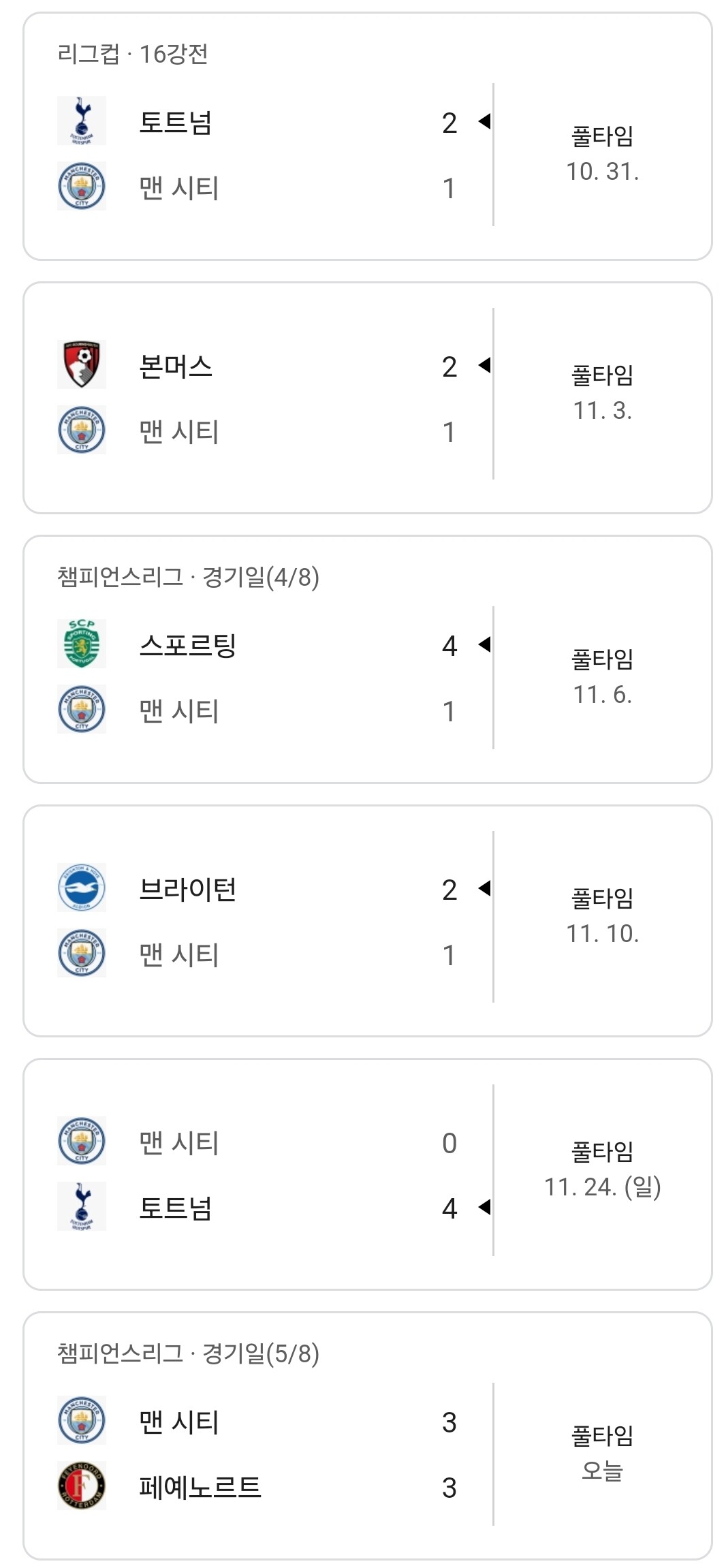Click the Tottenham crest in the 11. 24. match
The width and height of the screenshot is (726, 1568).
(x=82, y=1206)
